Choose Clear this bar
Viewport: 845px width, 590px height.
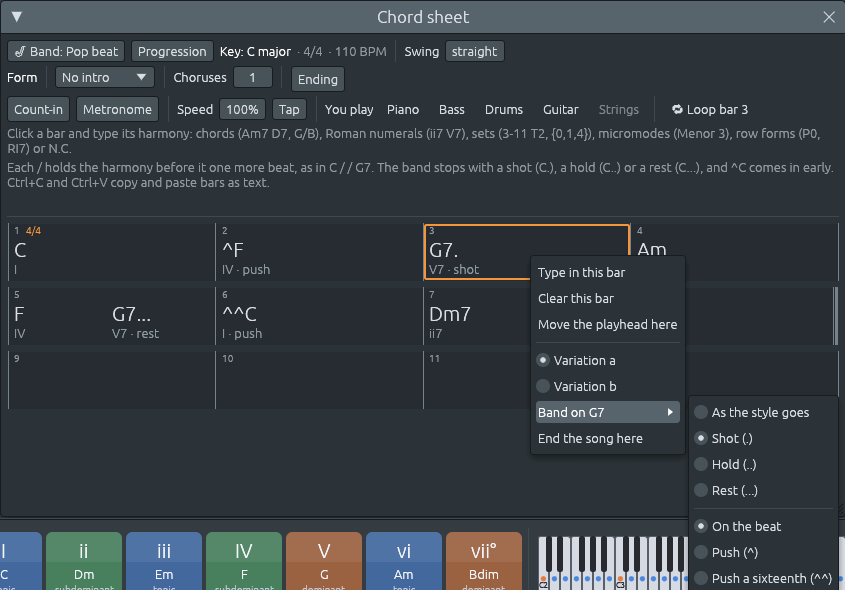click(608, 299)
